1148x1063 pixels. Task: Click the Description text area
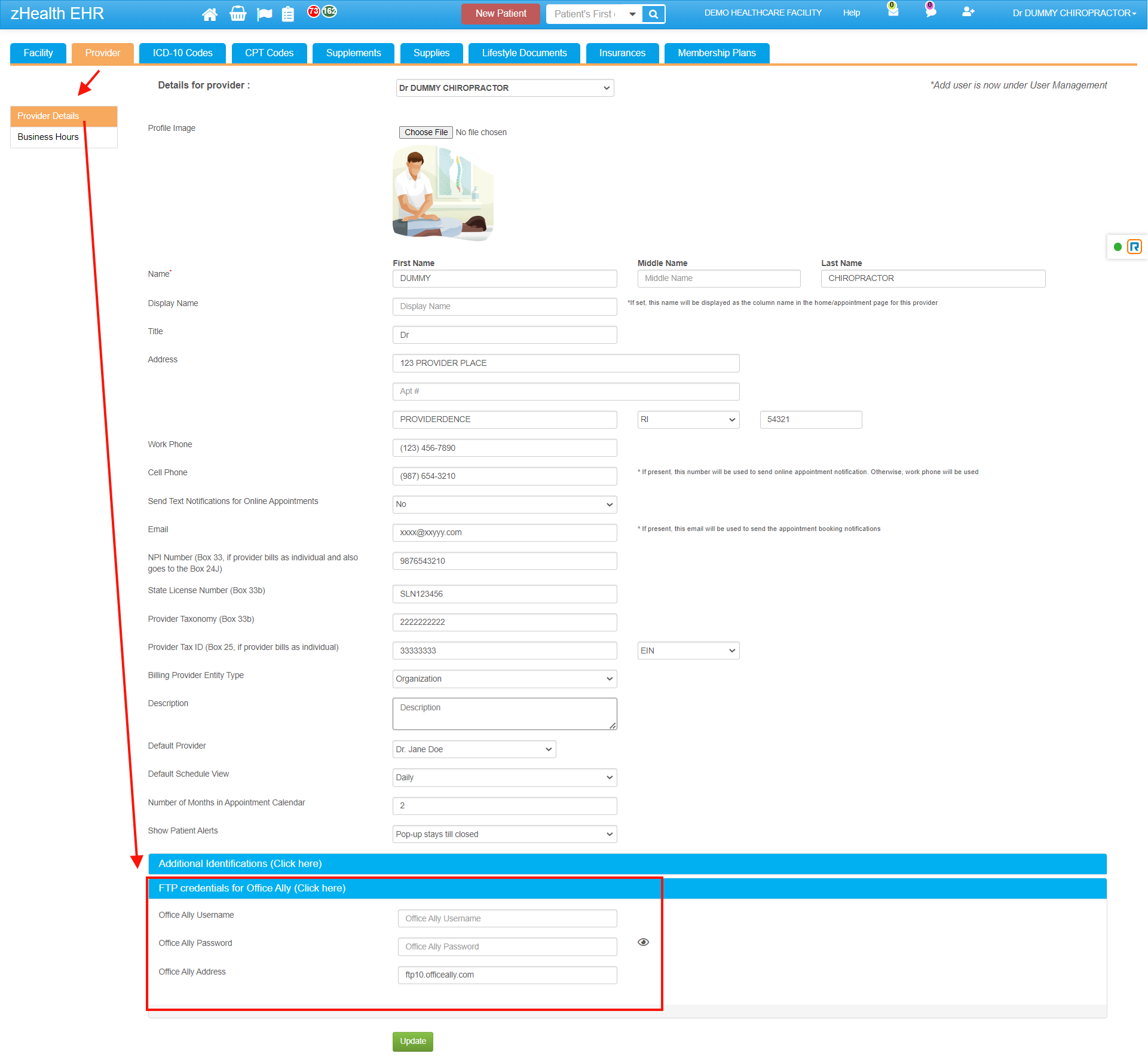pos(505,714)
